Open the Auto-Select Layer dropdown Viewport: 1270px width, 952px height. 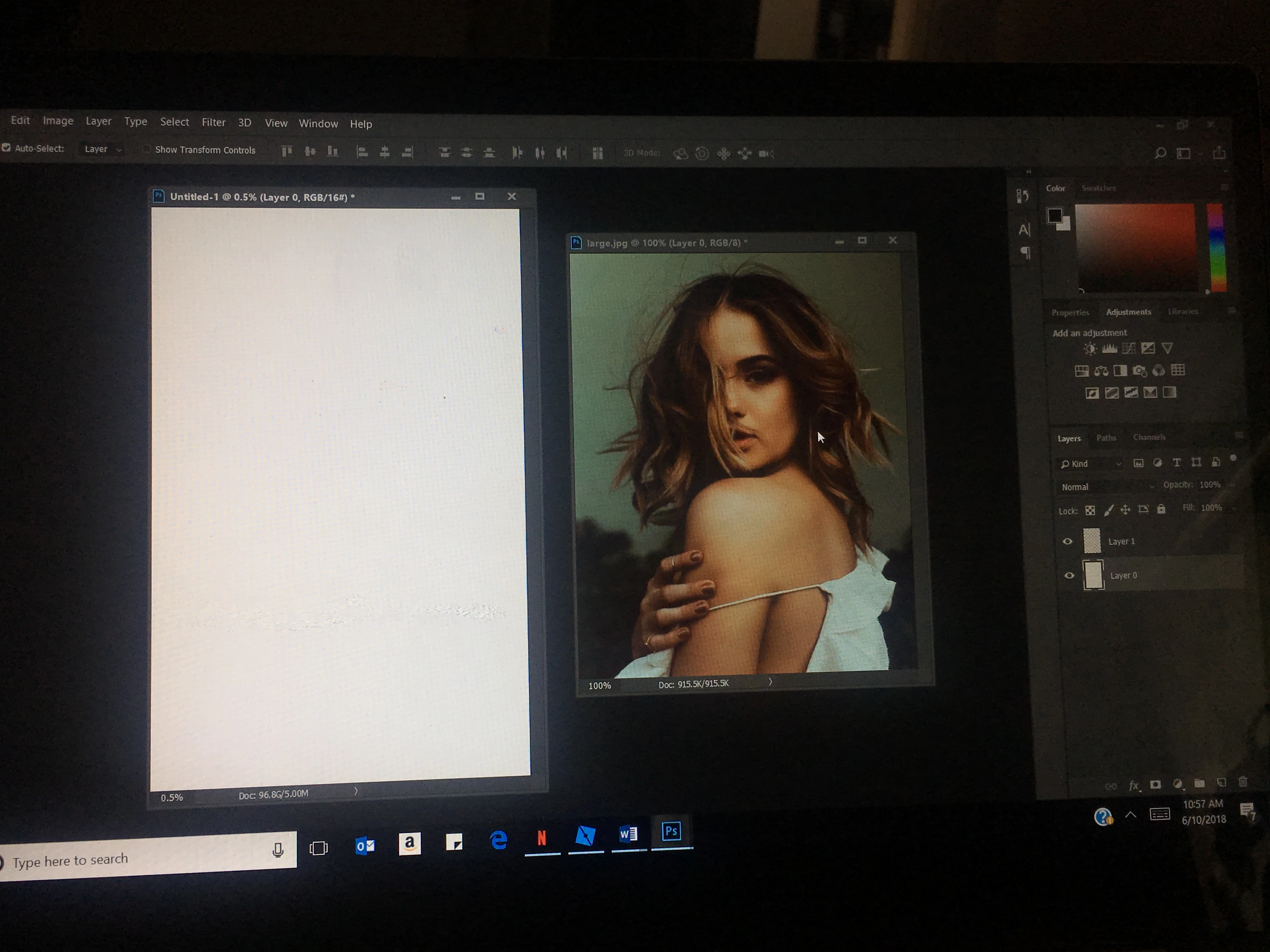pyautogui.click(x=102, y=149)
